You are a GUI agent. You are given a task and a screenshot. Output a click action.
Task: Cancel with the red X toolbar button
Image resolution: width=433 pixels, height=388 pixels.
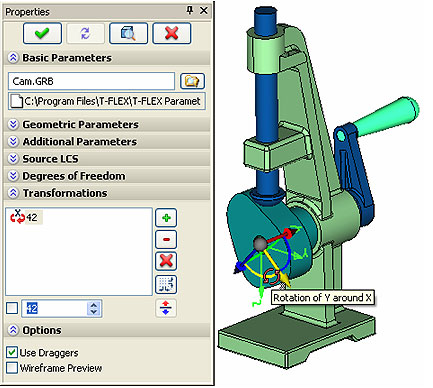(171, 33)
